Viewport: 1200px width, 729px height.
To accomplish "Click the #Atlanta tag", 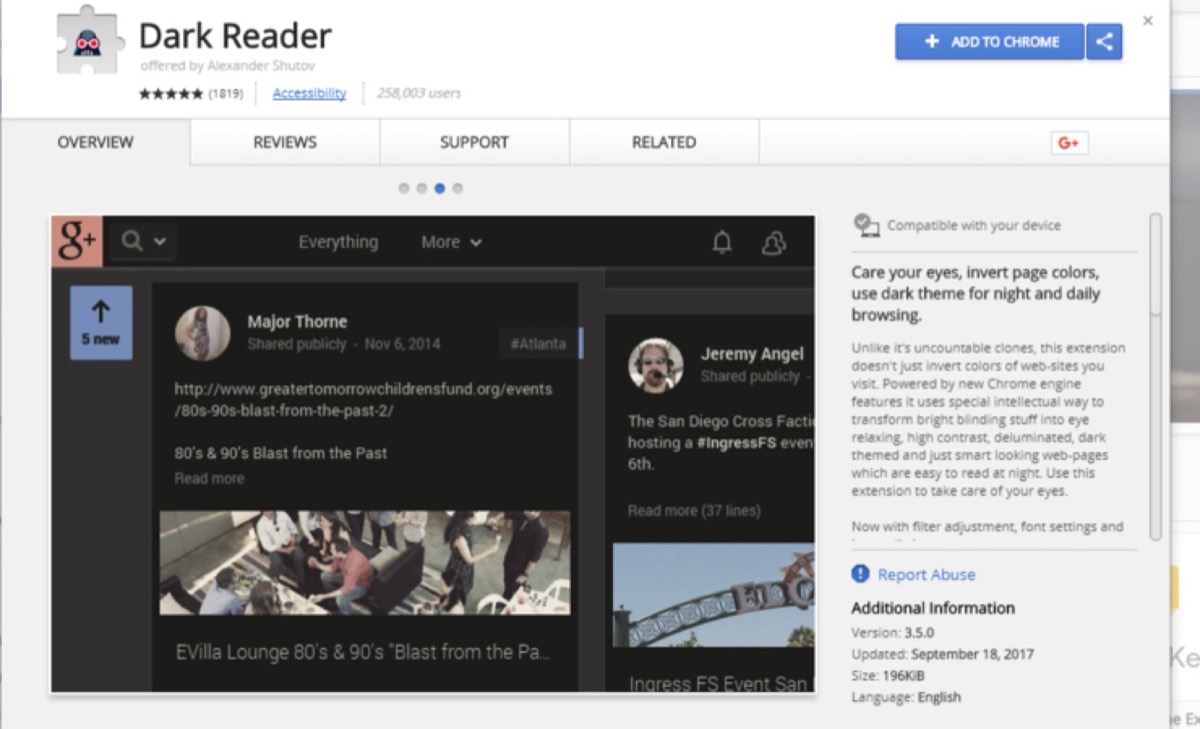I will point(538,344).
